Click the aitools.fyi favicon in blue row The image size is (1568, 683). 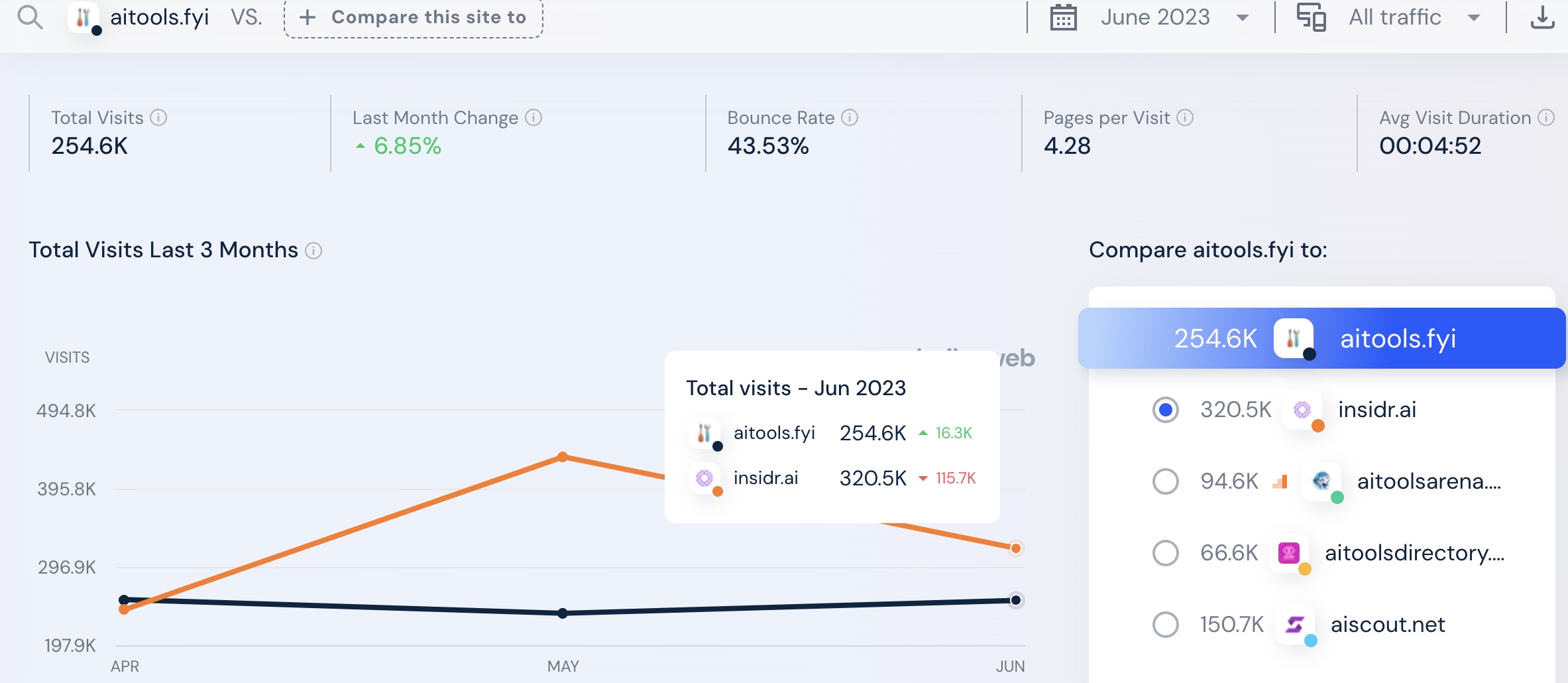point(1293,338)
